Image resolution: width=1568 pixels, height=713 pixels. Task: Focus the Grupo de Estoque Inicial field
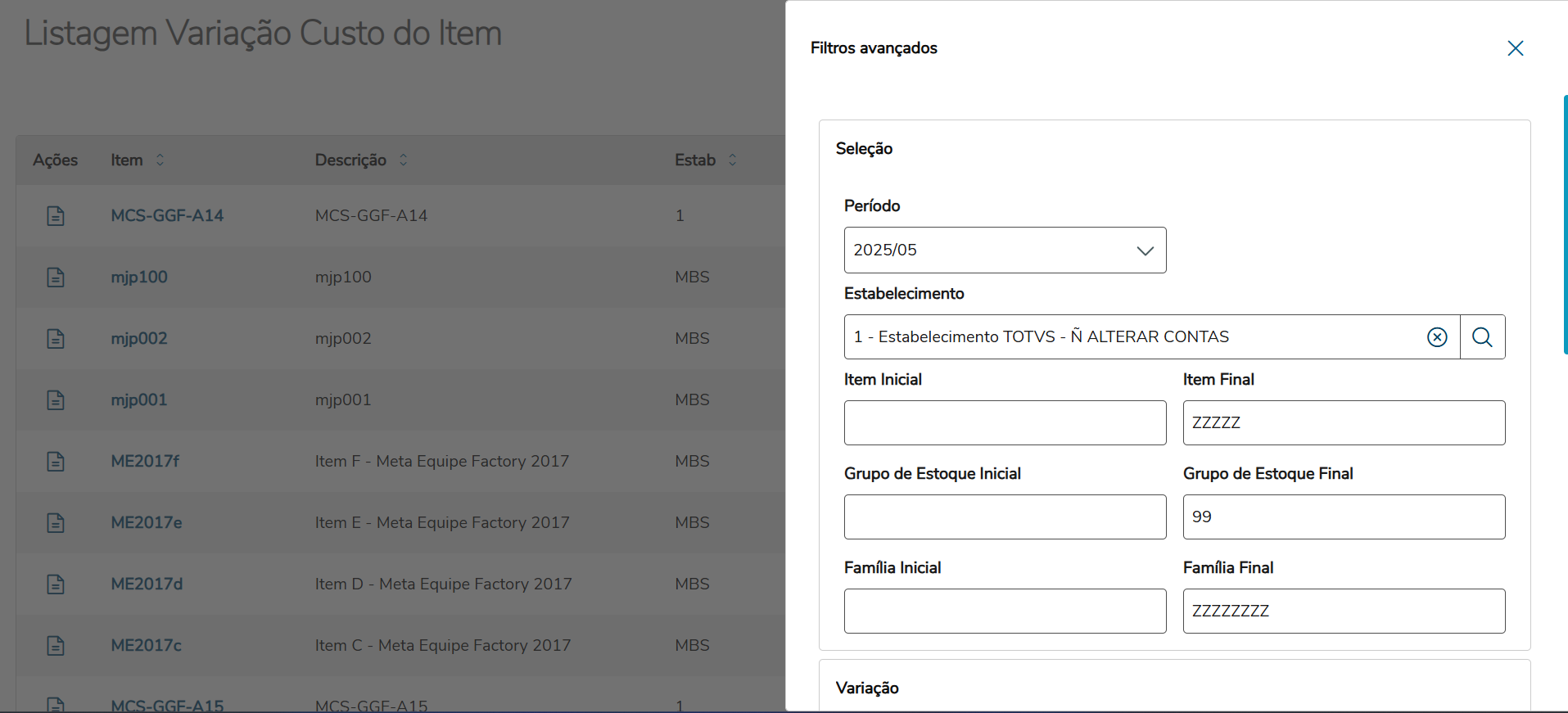1005,517
